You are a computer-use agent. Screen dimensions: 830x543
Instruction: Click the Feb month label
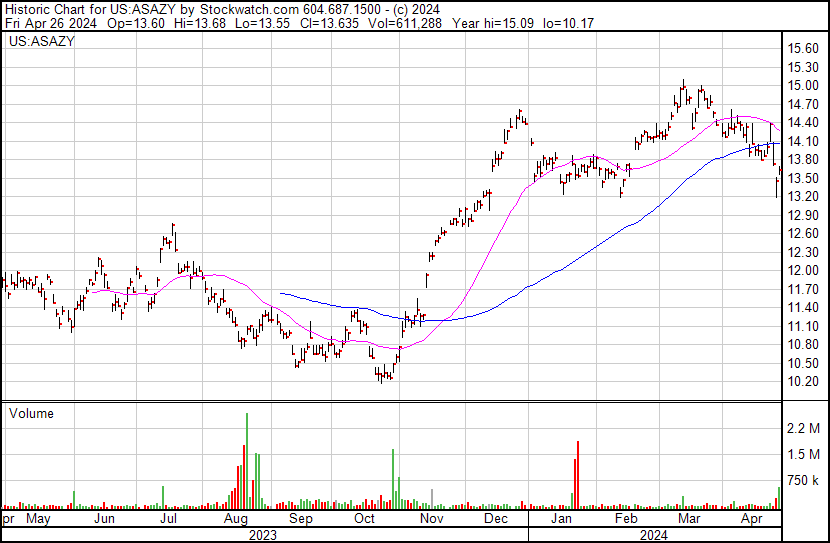click(626, 518)
